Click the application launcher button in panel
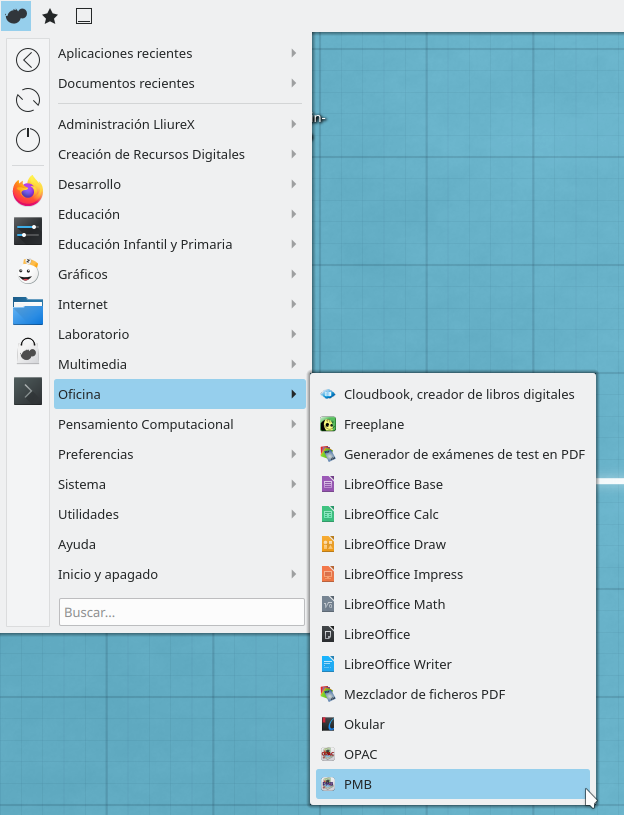 [16, 16]
